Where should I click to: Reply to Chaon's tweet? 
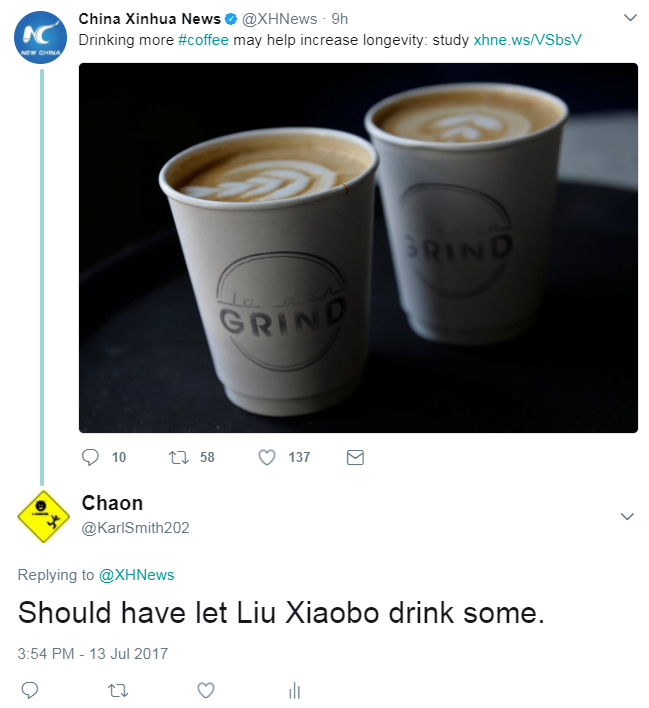coord(30,690)
